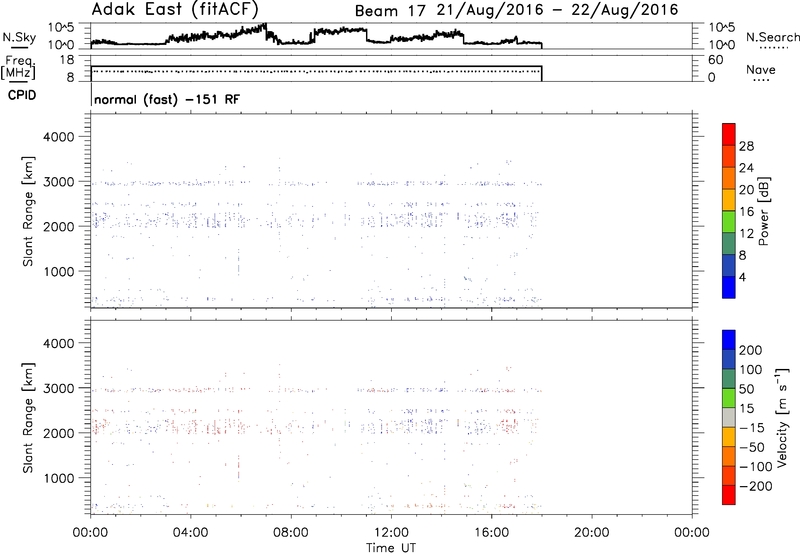Click the 'N.Search' legend label

pyautogui.click(x=772, y=37)
